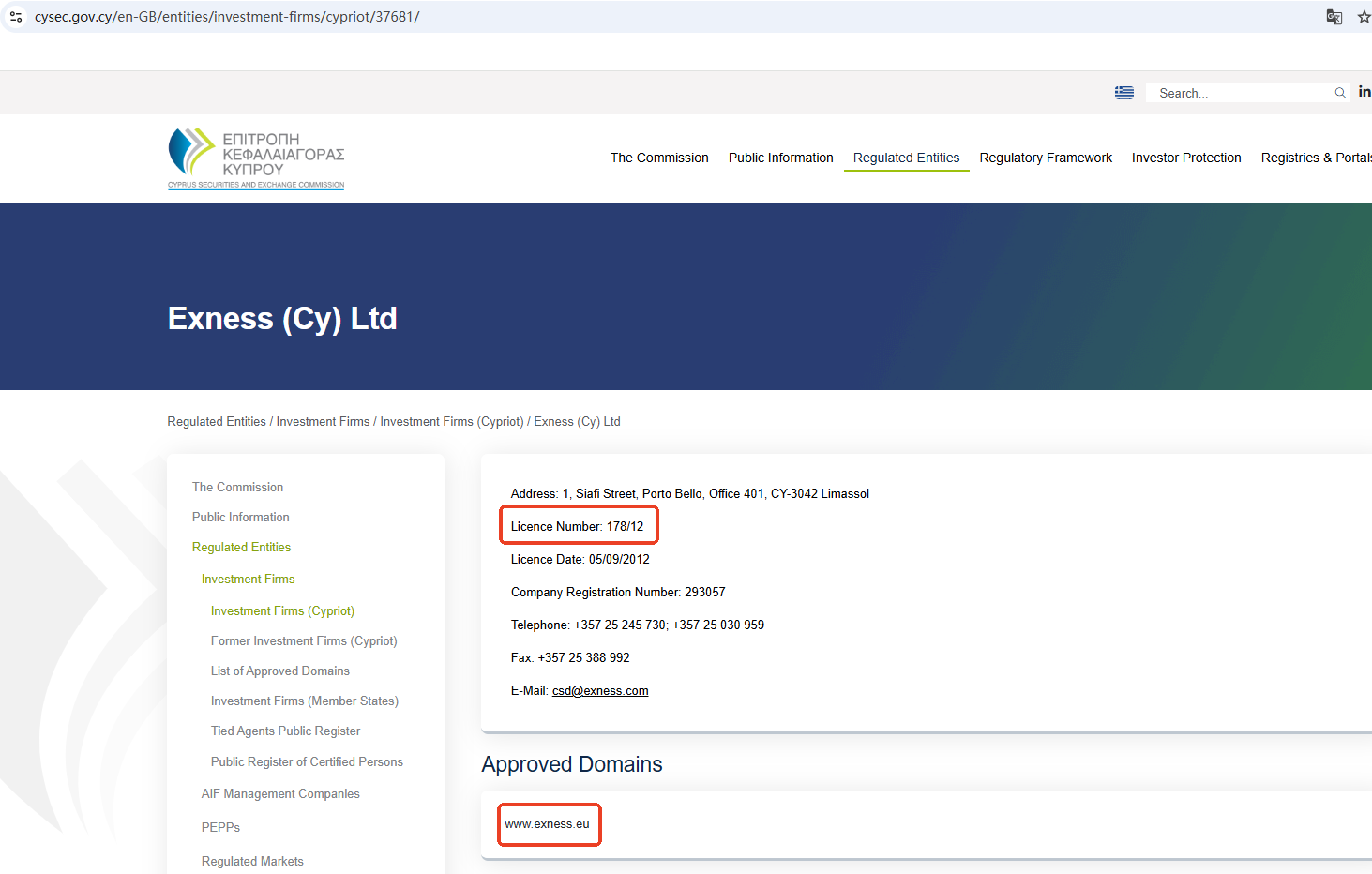Open Investor Protection top menu
Screen dimensions: 1372x874
click(x=1186, y=158)
